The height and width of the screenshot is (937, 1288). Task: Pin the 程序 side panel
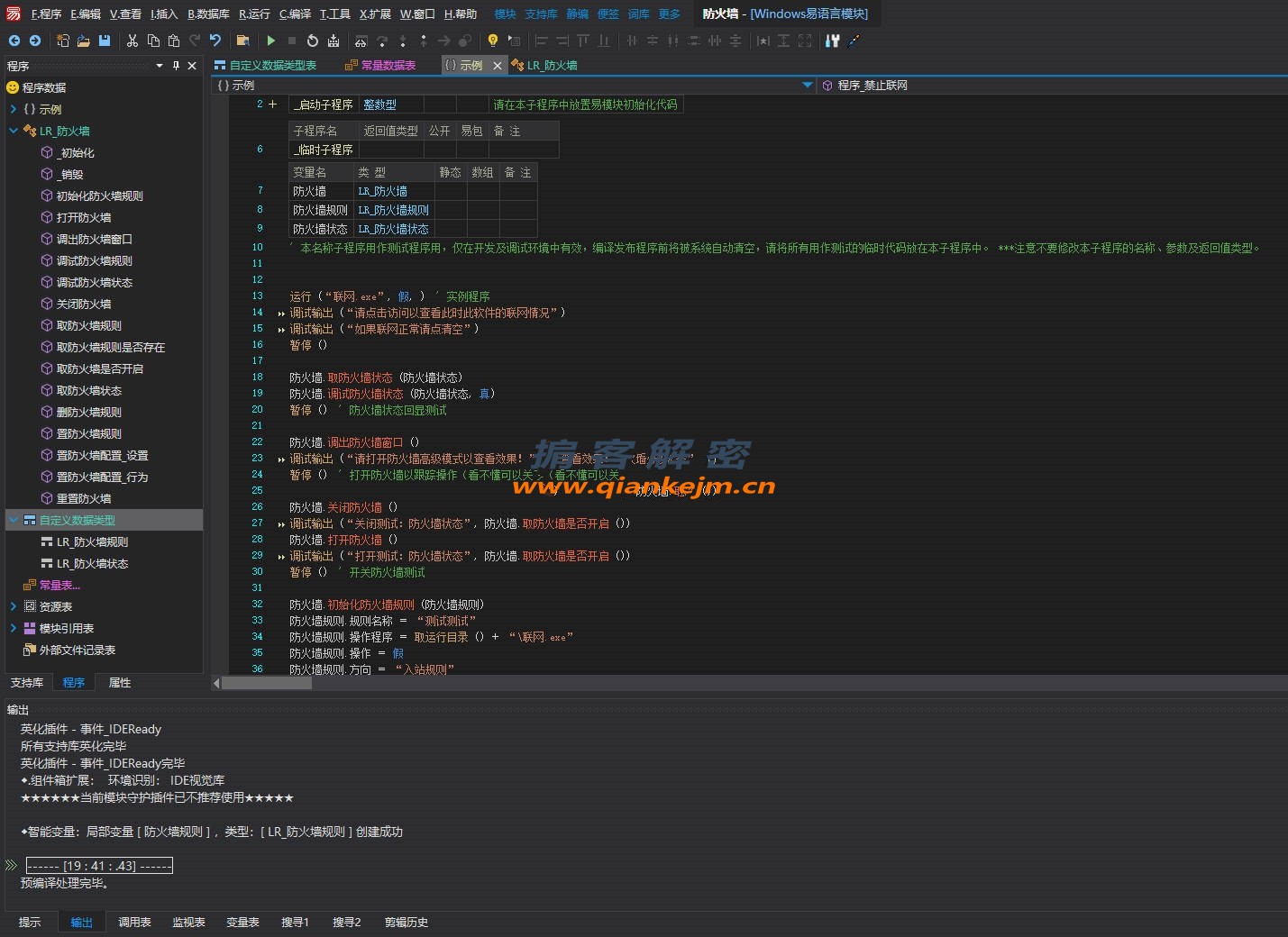click(x=176, y=66)
